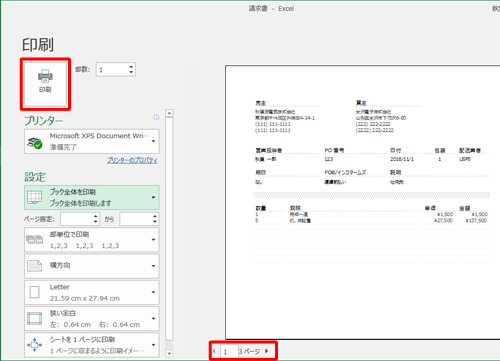Image resolution: width=500 pixels, height=361 pixels.
Task: Increase the end page value
Action: pos(155,216)
